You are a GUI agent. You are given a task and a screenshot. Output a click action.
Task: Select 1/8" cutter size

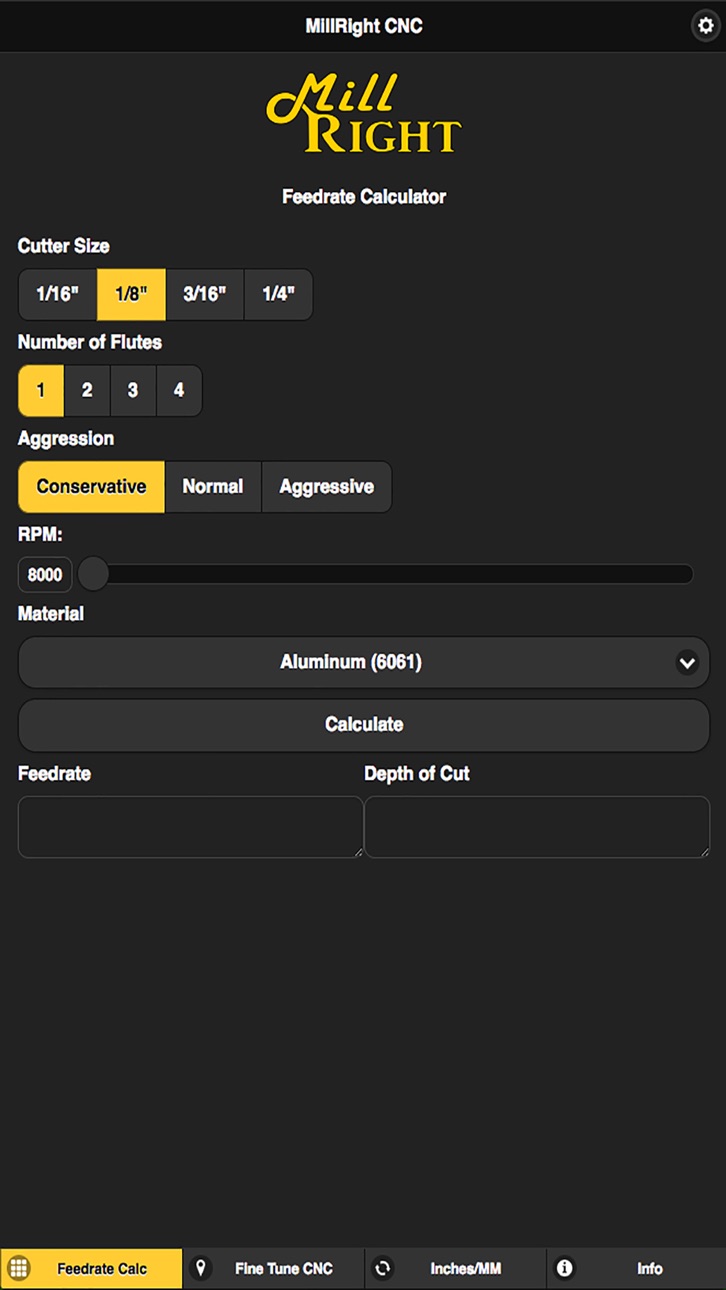(131, 294)
